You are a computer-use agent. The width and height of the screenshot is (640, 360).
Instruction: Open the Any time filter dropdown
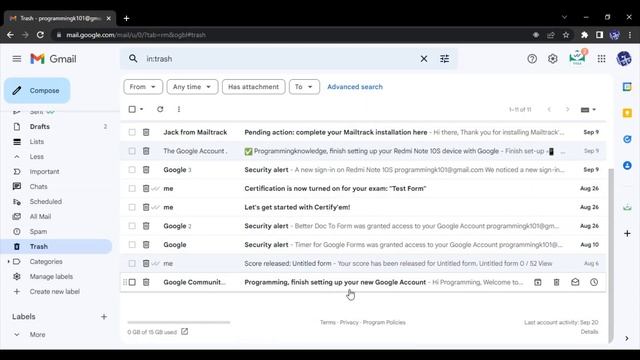click(192, 87)
